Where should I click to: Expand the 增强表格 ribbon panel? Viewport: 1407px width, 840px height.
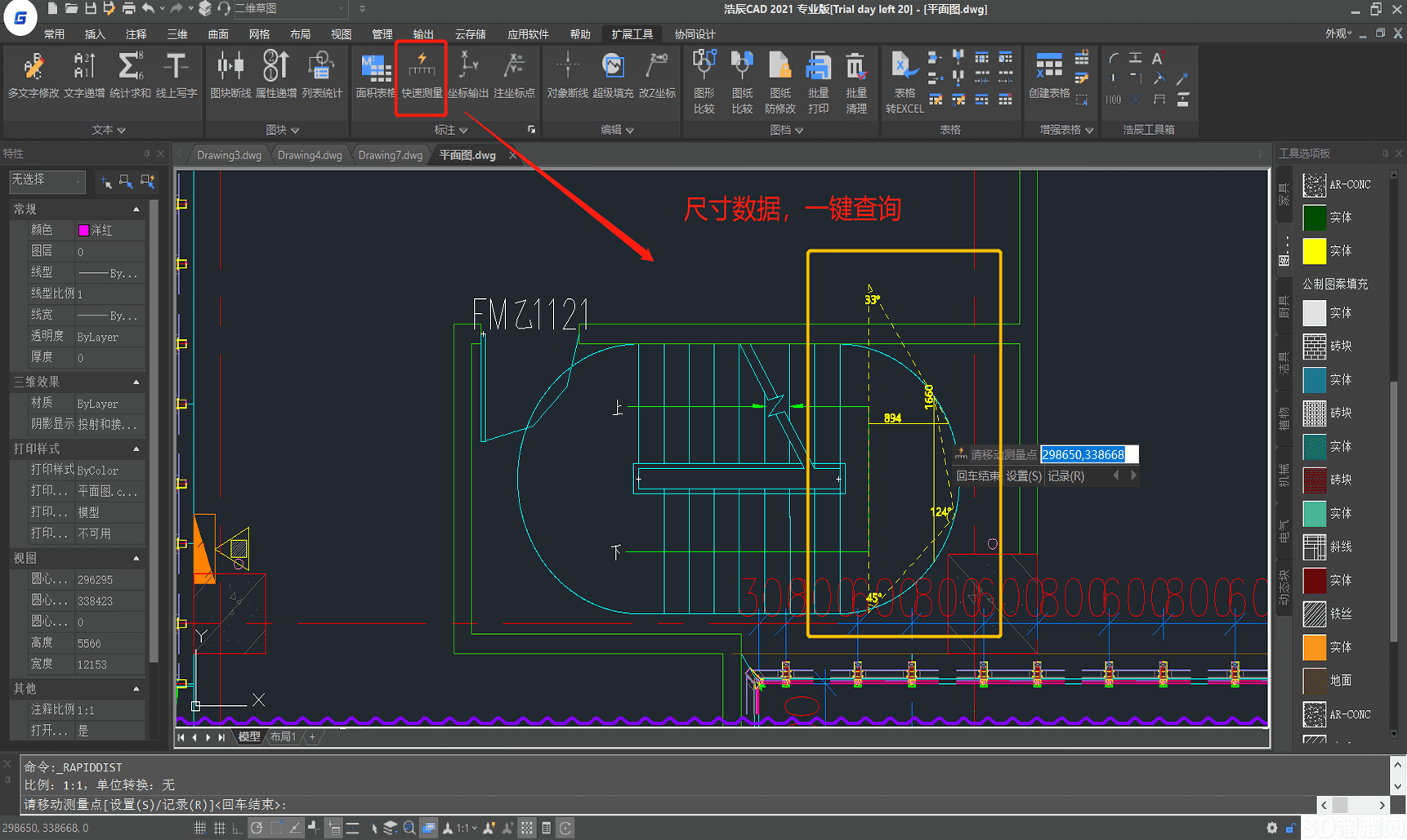tap(1066, 130)
